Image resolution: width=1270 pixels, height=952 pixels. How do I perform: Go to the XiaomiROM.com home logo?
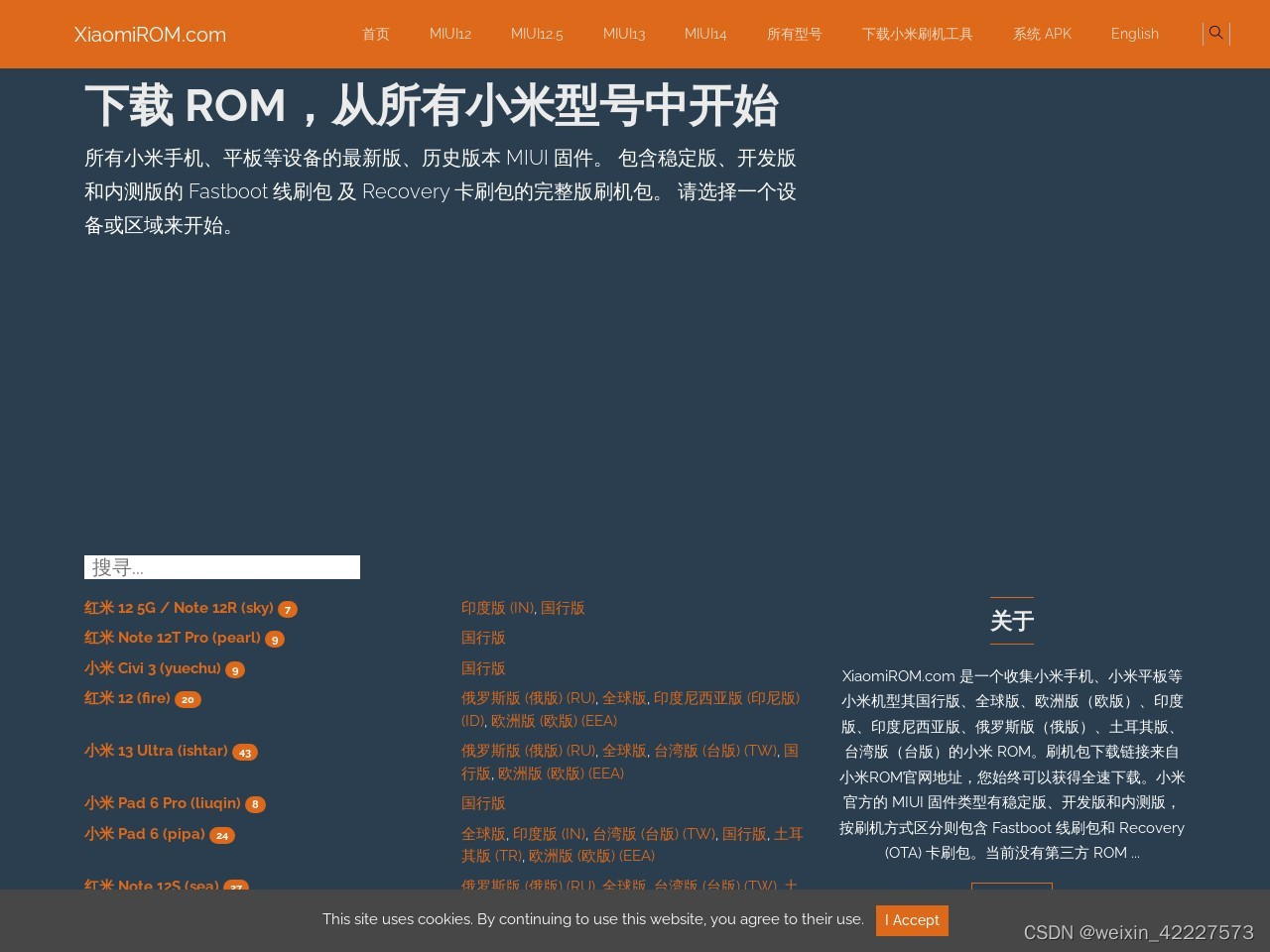pos(150,34)
